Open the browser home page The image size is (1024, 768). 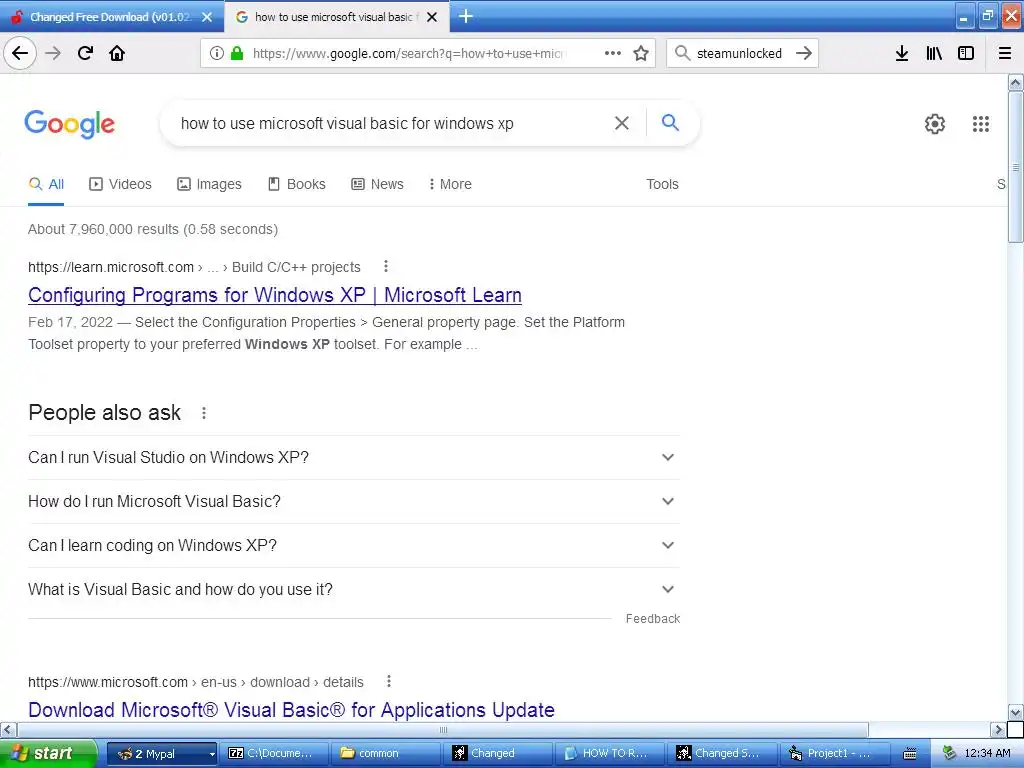pyautogui.click(x=117, y=53)
